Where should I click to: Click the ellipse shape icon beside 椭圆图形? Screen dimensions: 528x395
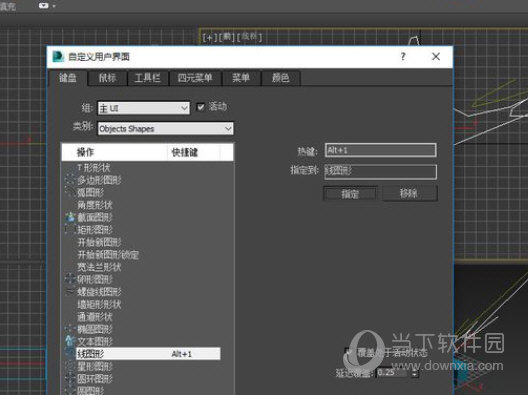click(x=70, y=329)
